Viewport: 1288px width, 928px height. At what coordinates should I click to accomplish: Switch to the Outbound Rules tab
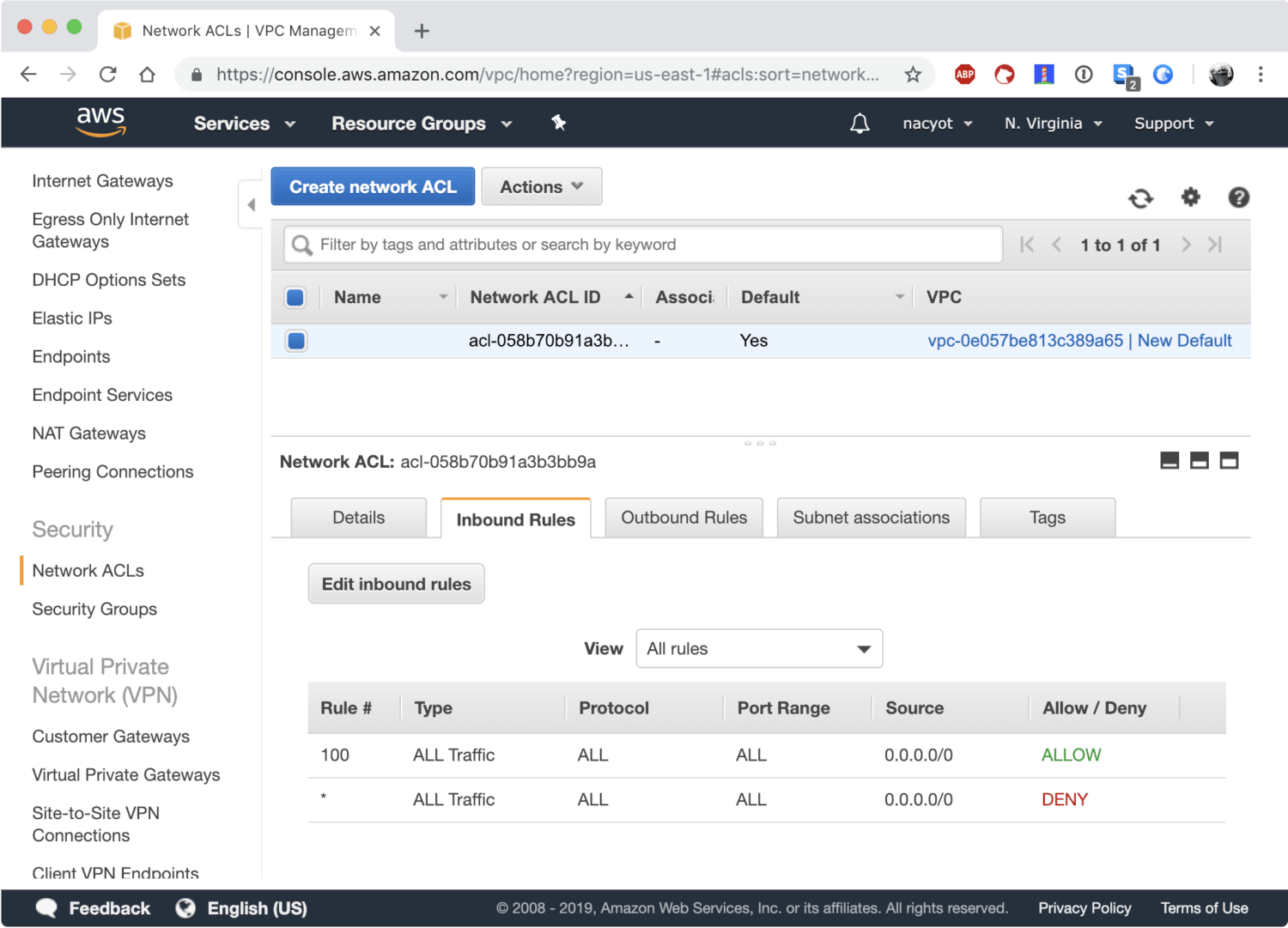pyautogui.click(x=684, y=518)
